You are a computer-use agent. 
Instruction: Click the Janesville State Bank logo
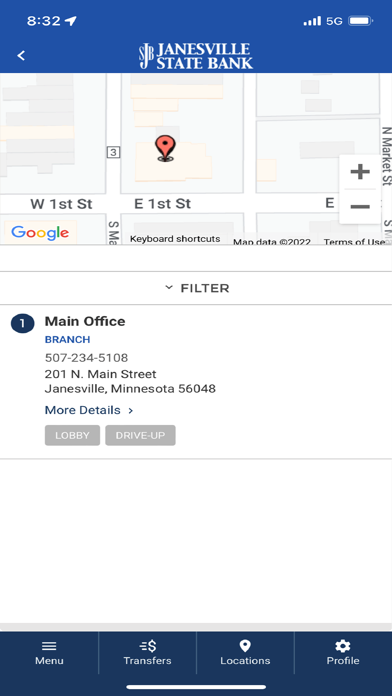click(196, 56)
